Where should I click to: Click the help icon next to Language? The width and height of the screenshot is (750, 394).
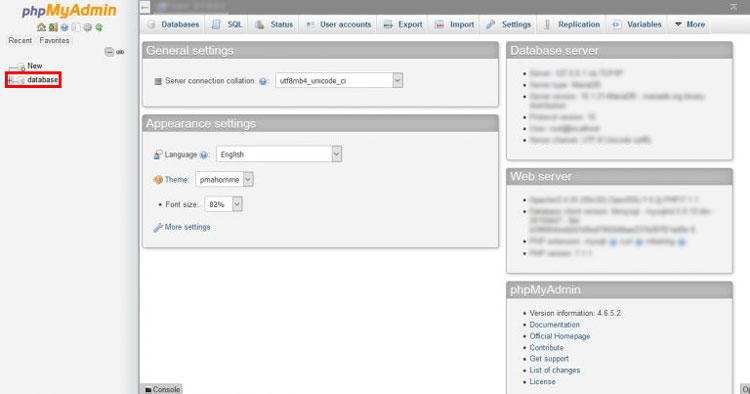204,155
